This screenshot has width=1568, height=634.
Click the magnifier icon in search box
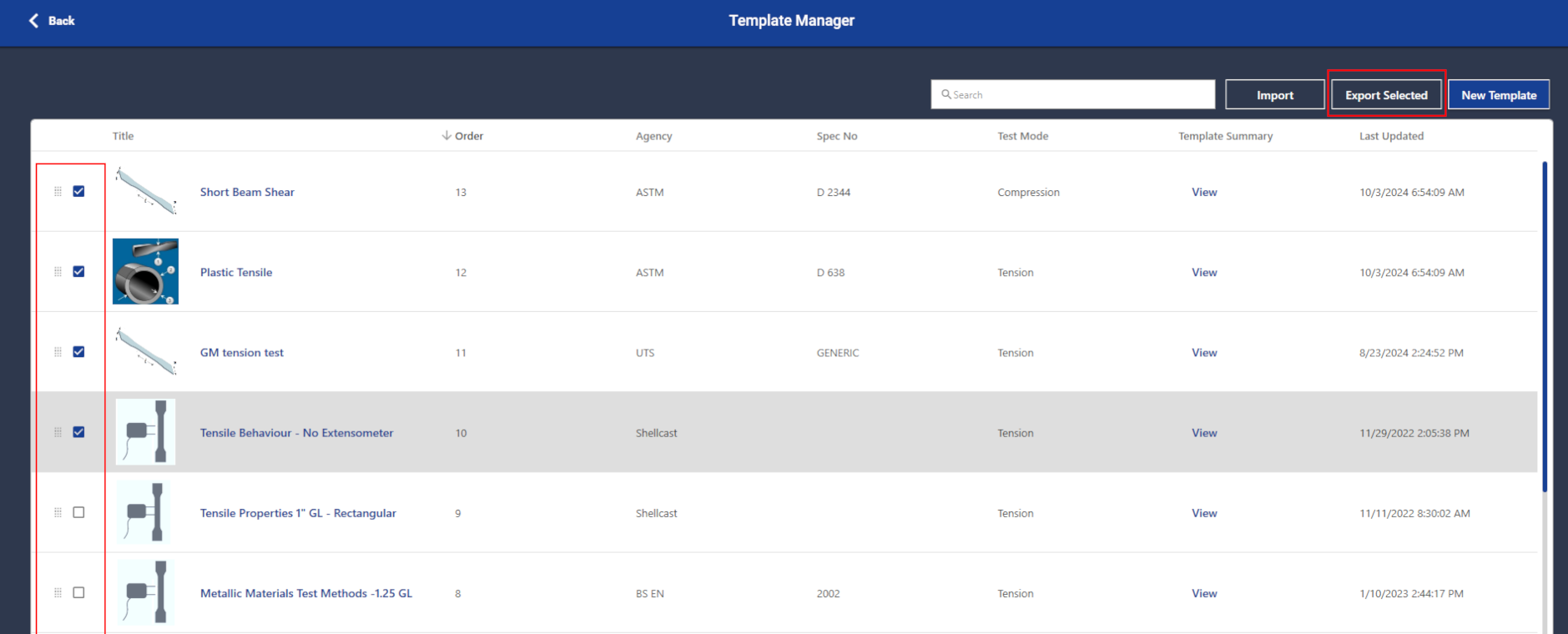946,94
